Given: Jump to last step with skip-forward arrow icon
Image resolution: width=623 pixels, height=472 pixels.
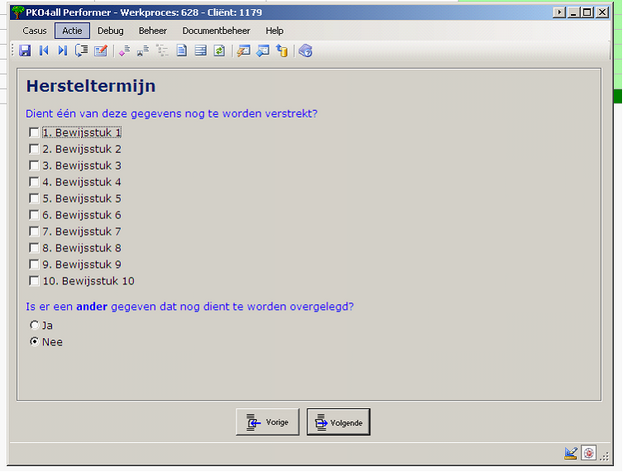Looking at the screenshot, I should 62,51.
